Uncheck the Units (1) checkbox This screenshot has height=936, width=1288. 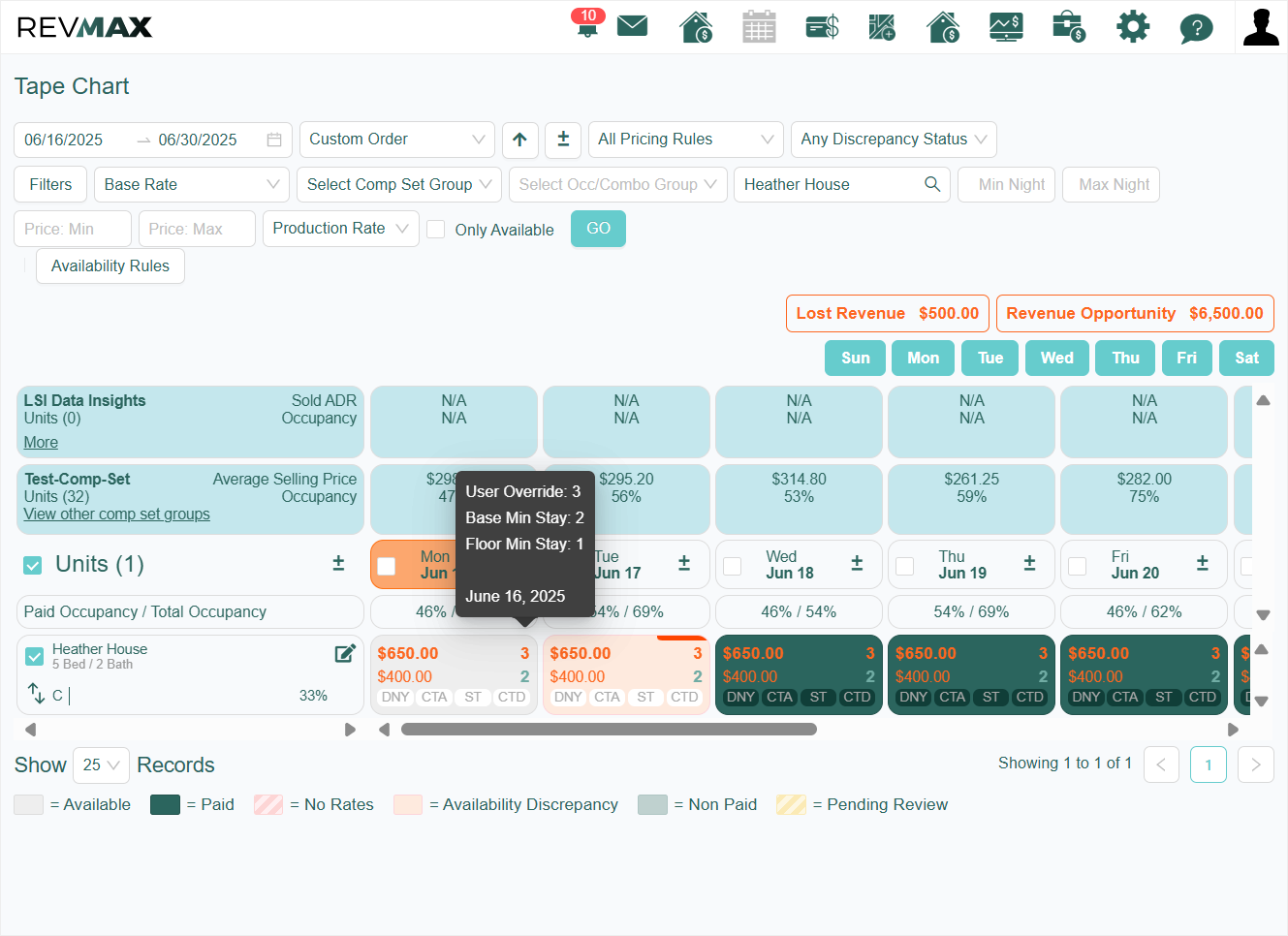[33, 565]
